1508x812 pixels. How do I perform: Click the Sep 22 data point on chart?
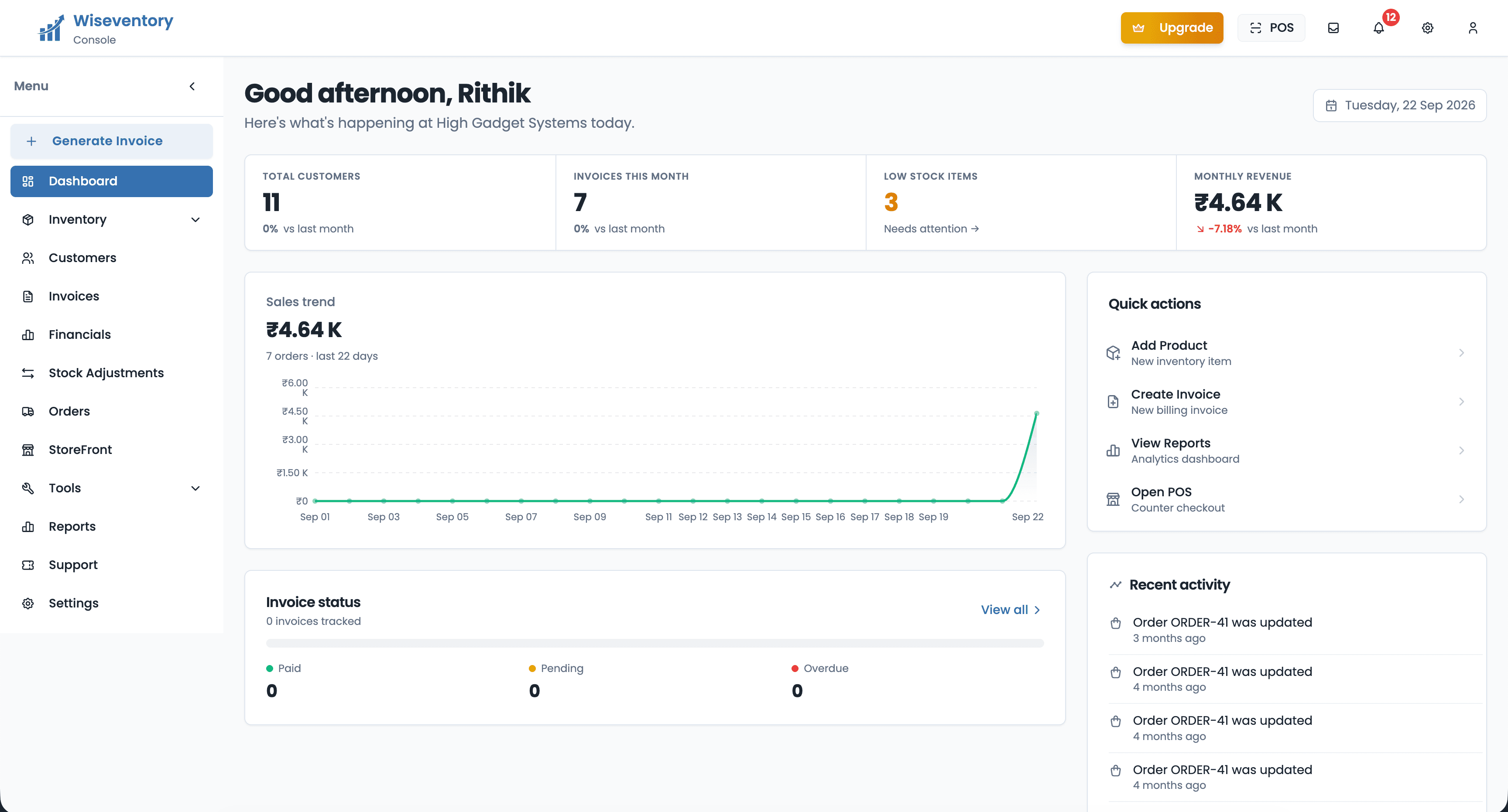click(1036, 413)
